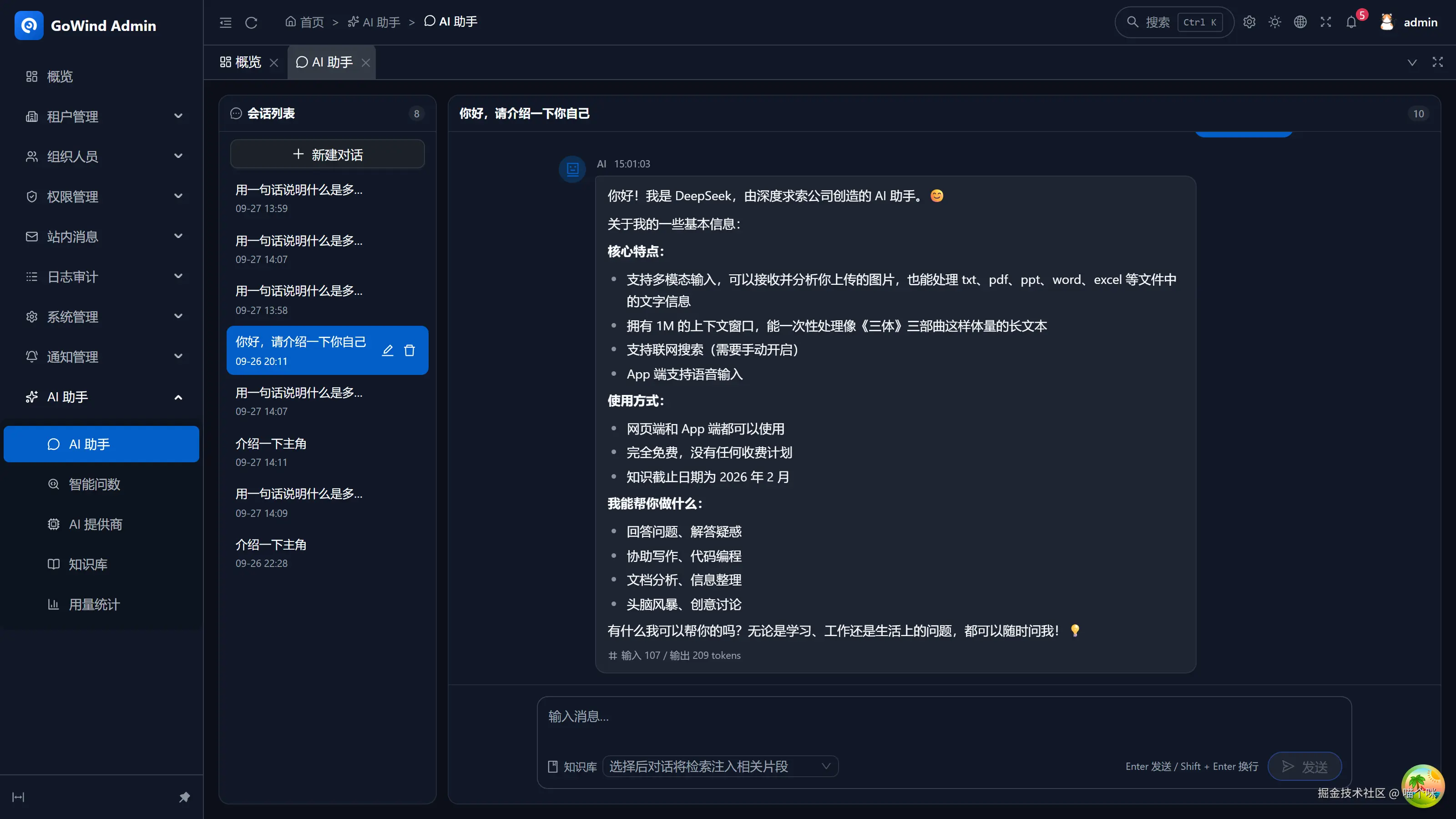Viewport: 1456px width, 819px height.
Task: Open admin user avatar menu
Action: [1409, 22]
